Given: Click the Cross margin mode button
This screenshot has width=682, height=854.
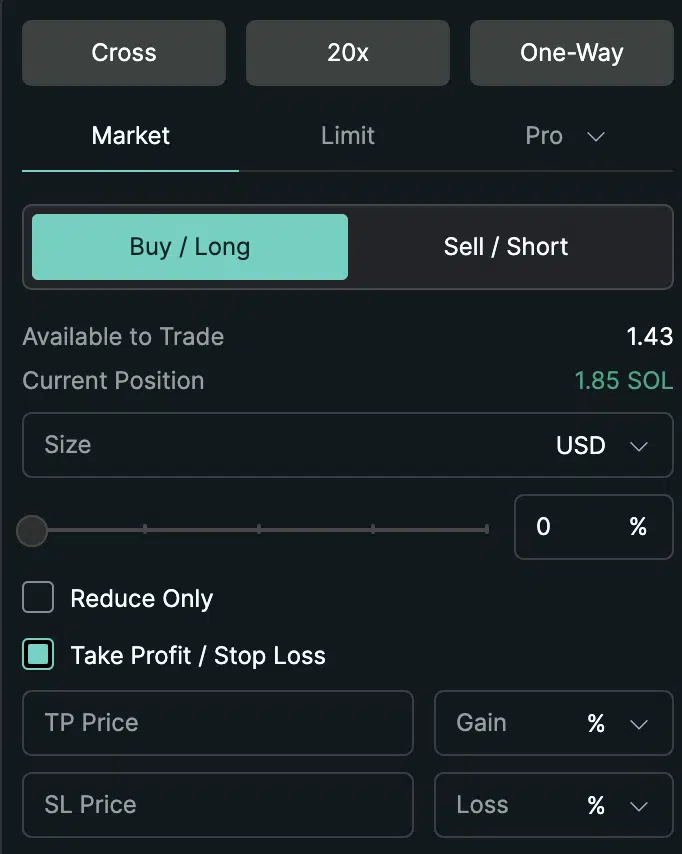Looking at the screenshot, I should [124, 53].
